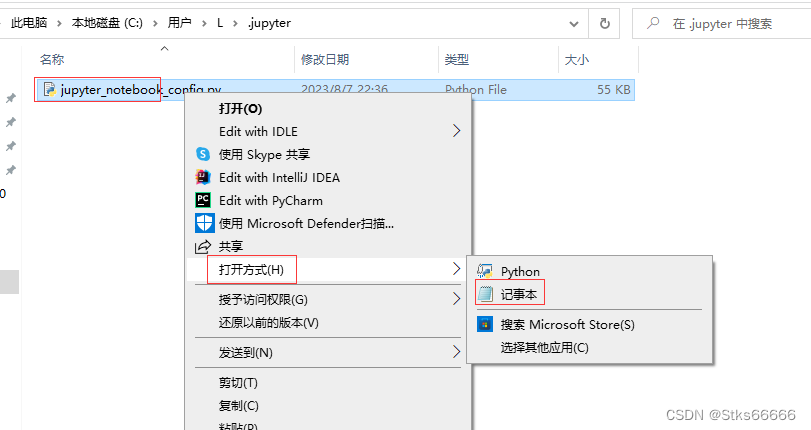The image size is (811, 430).
Task: Click the third quick access pin icon
Action: pos(10,146)
